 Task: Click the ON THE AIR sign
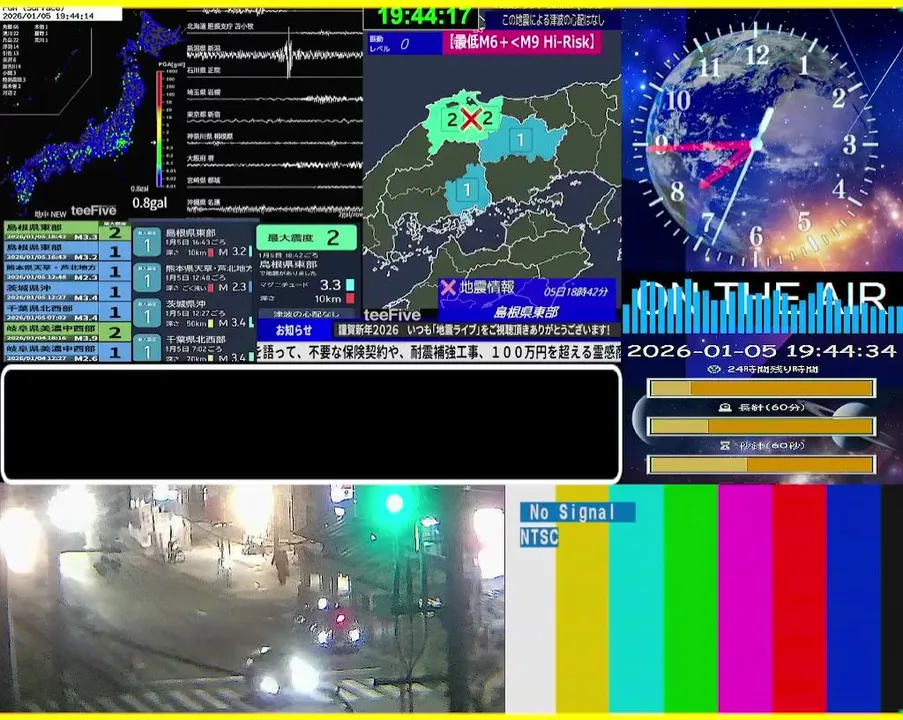click(x=762, y=297)
